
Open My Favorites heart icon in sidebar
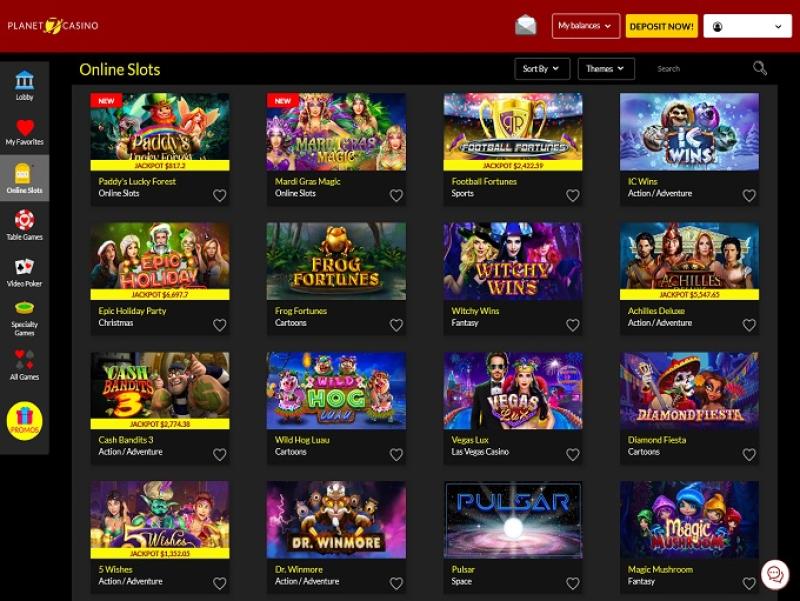(24, 132)
